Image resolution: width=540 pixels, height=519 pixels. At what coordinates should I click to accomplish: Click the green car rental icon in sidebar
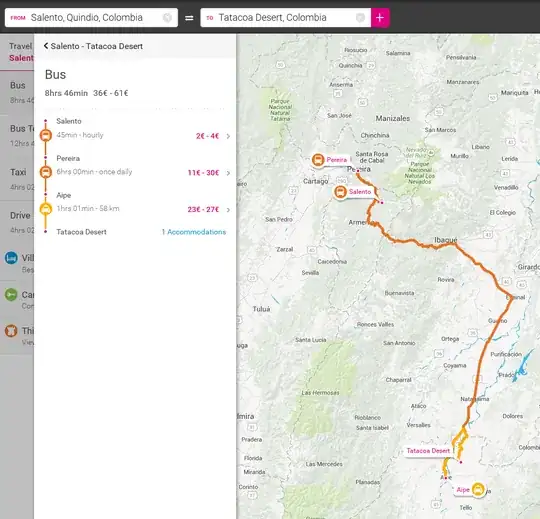[11, 294]
